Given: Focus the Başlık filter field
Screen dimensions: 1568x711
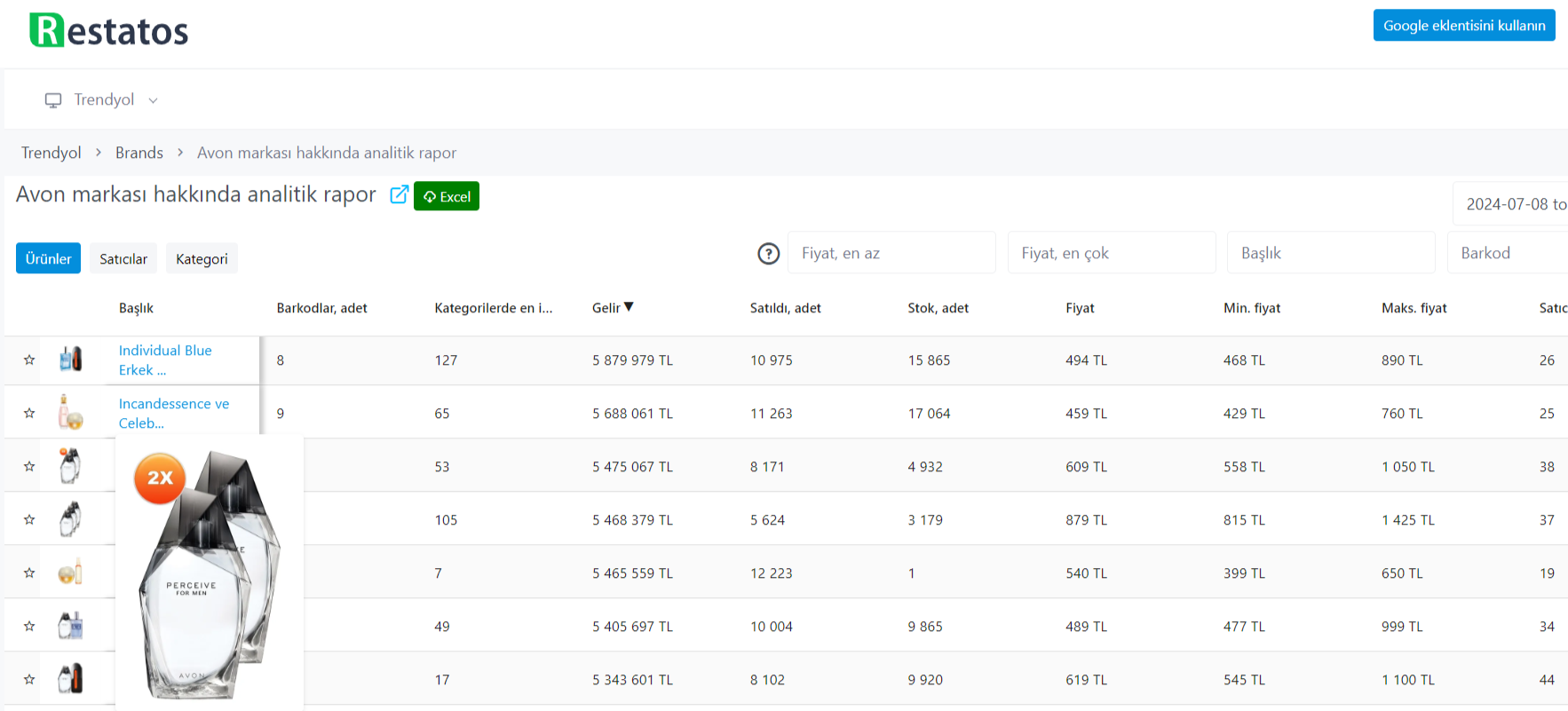Looking at the screenshot, I should click(x=1331, y=253).
